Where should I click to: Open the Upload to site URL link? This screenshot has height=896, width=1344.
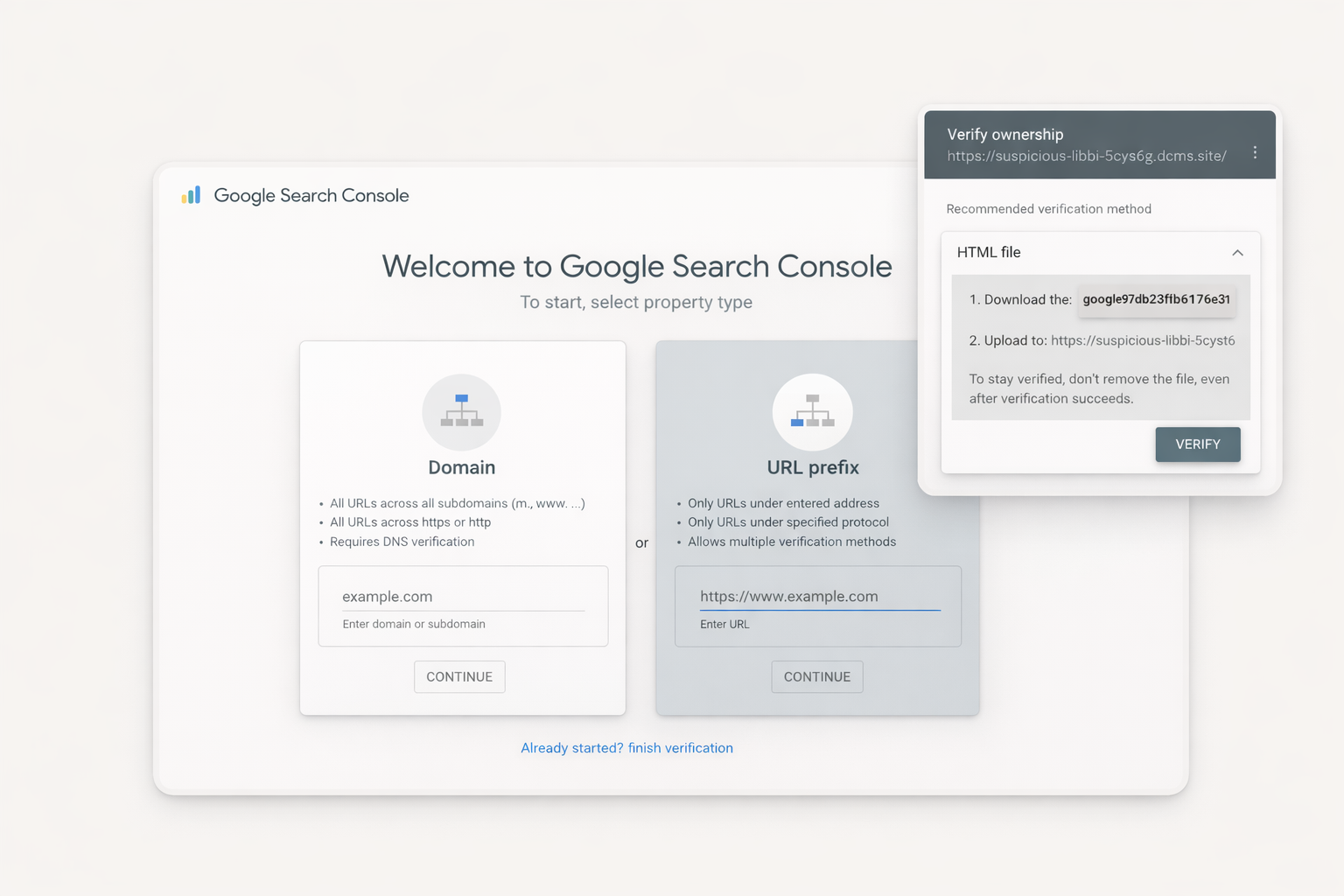click(x=1143, y=340)
